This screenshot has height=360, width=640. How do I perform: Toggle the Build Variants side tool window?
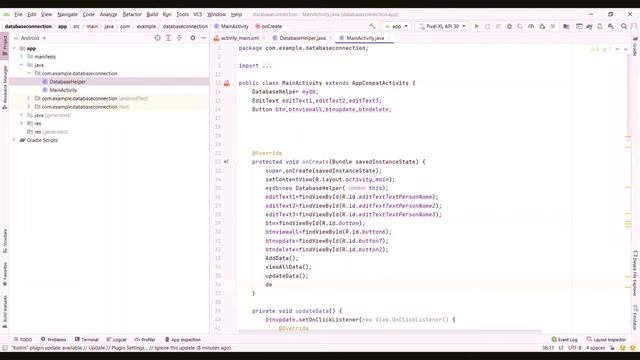coord(4,312)
